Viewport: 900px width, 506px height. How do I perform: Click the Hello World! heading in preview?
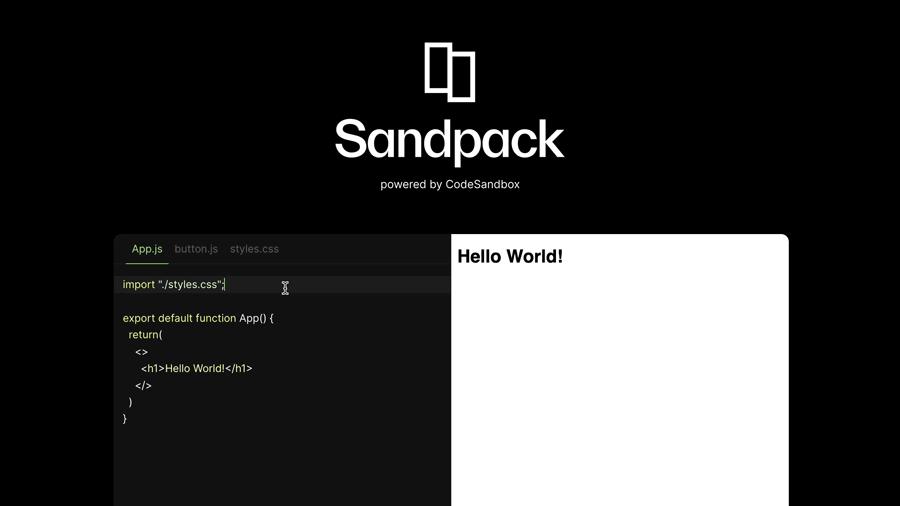(x=510, y=257)
